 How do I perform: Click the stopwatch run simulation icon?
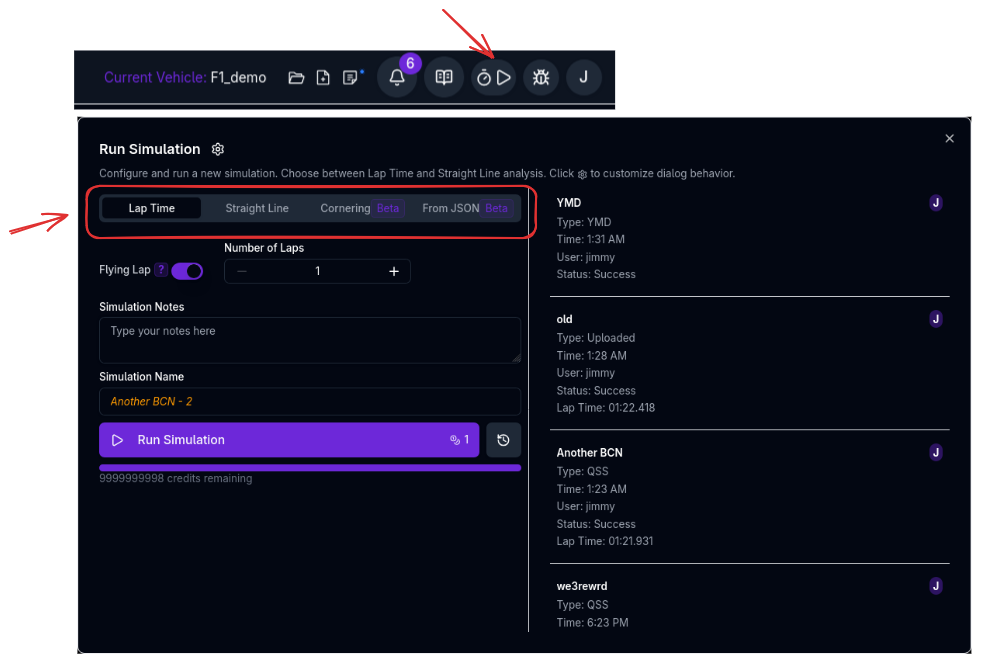[x=493, y=78]
